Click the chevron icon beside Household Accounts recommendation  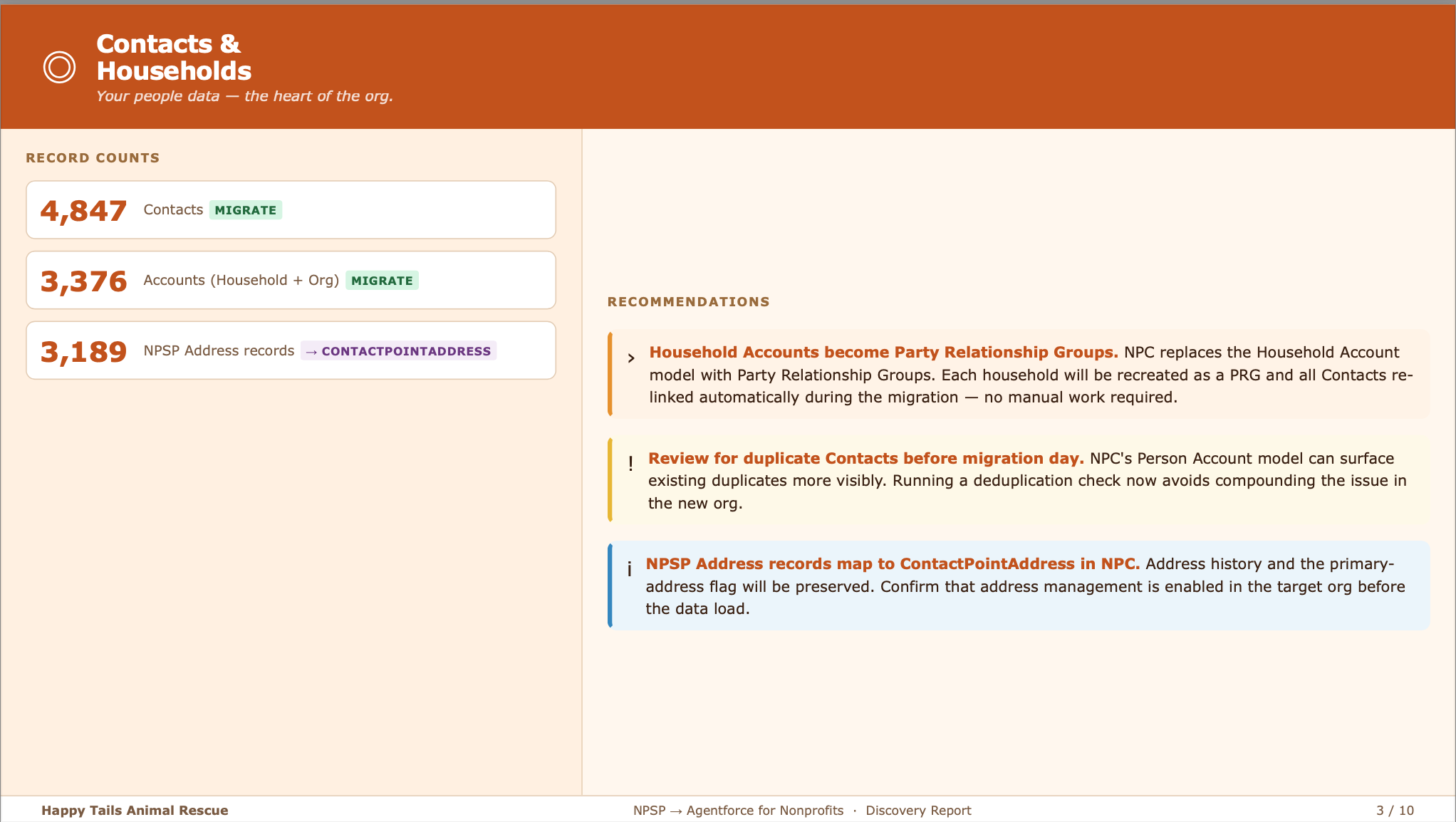tap(631, 358)
